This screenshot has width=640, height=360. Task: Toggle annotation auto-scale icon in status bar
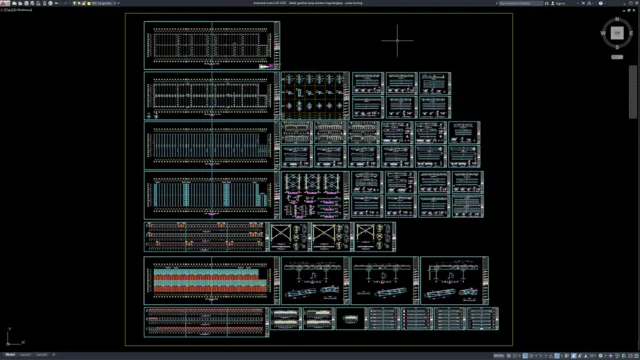tap(579, 356)
